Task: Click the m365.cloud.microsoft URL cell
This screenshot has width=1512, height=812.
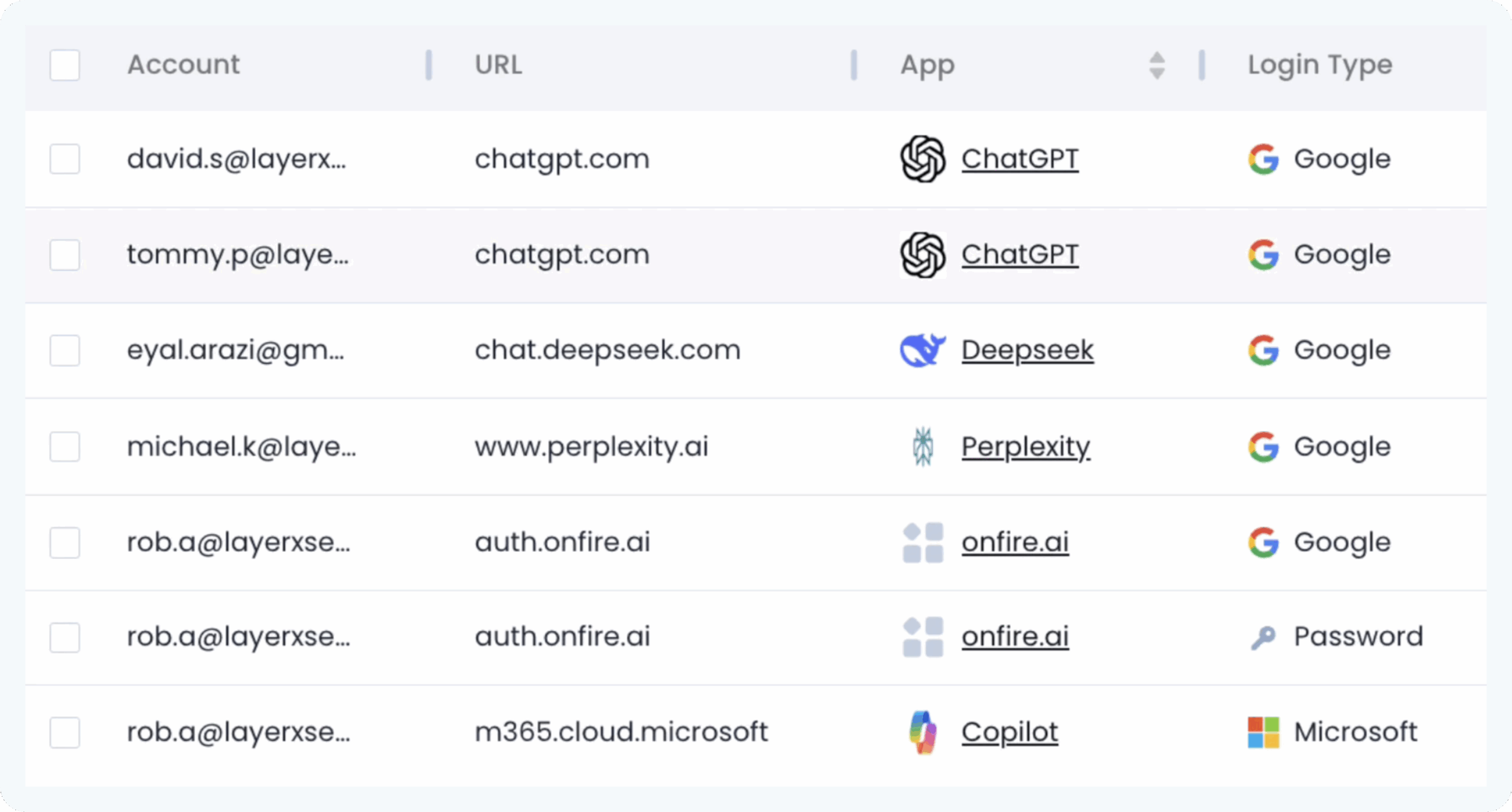Action: point(621,732)
